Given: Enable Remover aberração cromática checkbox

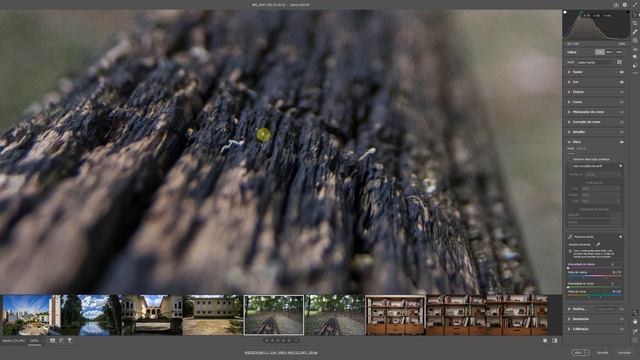Looking at the screenshot, I should 570,159.
